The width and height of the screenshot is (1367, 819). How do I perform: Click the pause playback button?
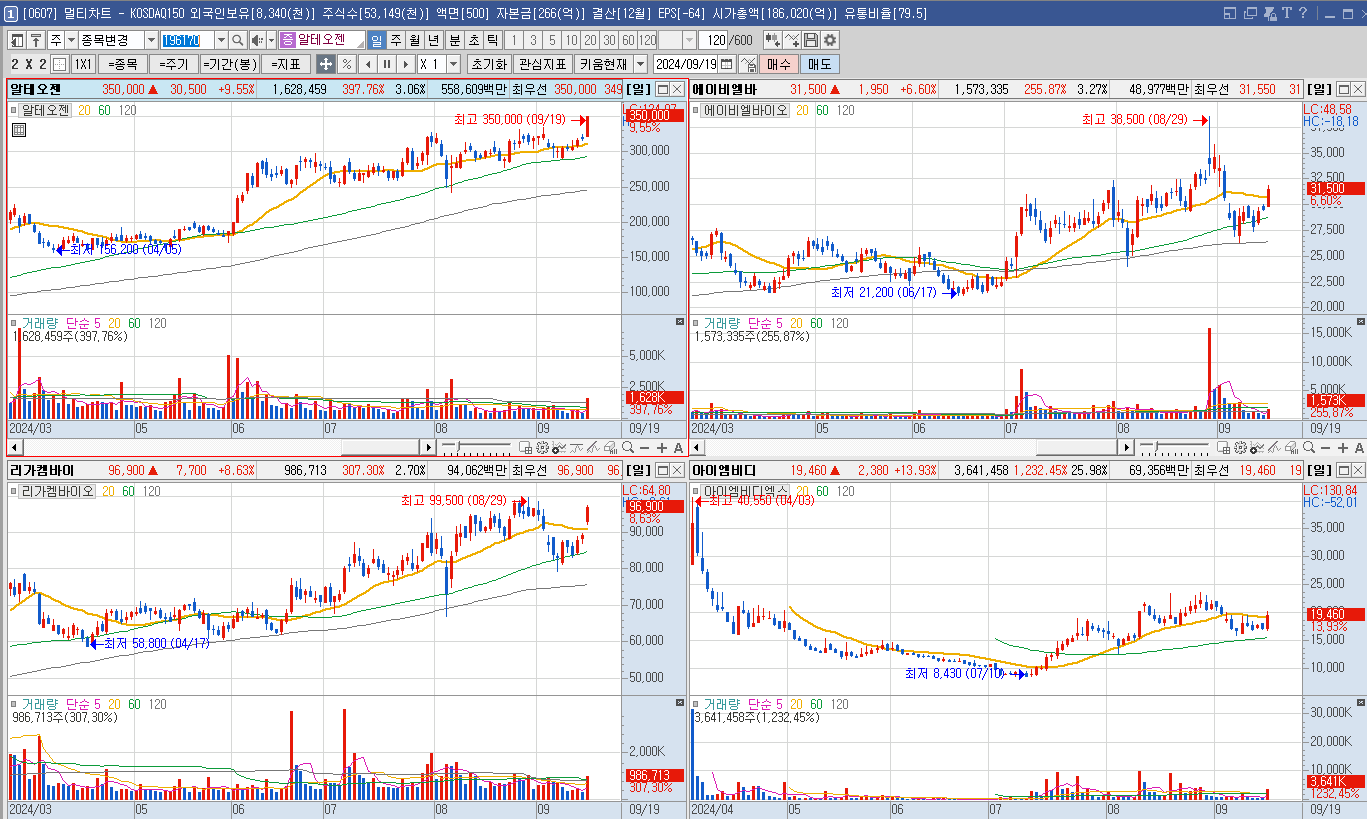tap(386, 64)
